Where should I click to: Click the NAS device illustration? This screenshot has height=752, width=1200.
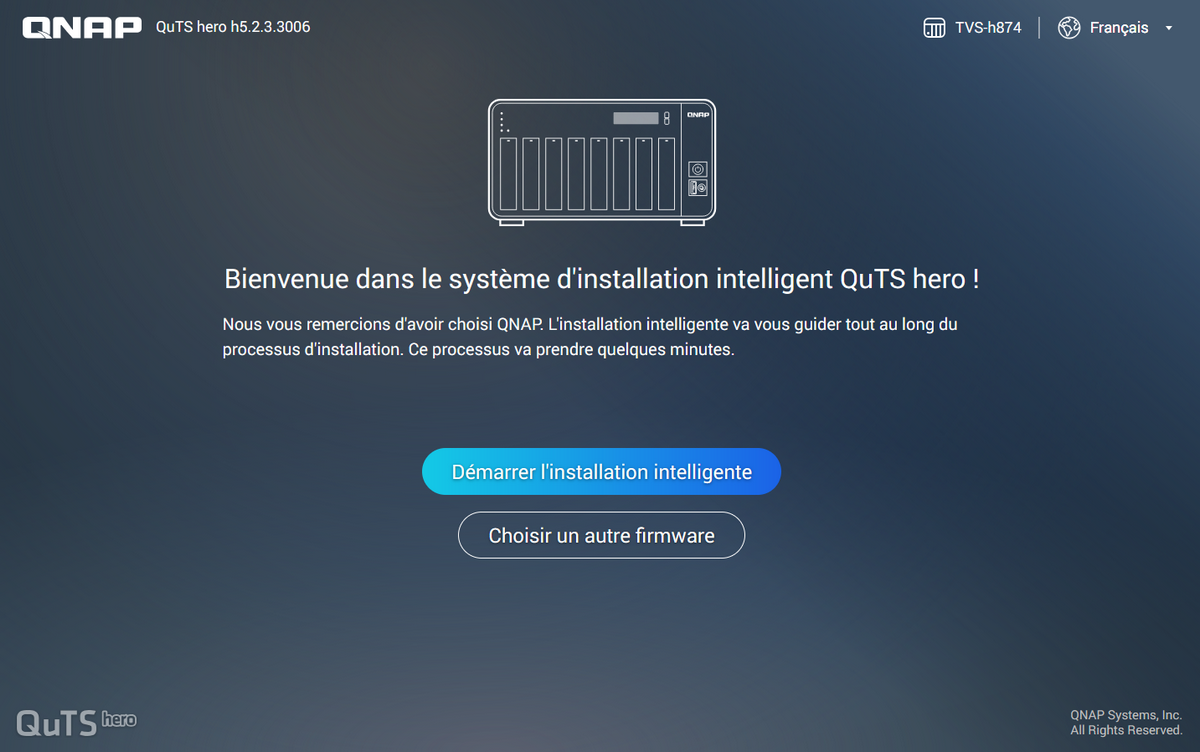click(x=602, y=162)
